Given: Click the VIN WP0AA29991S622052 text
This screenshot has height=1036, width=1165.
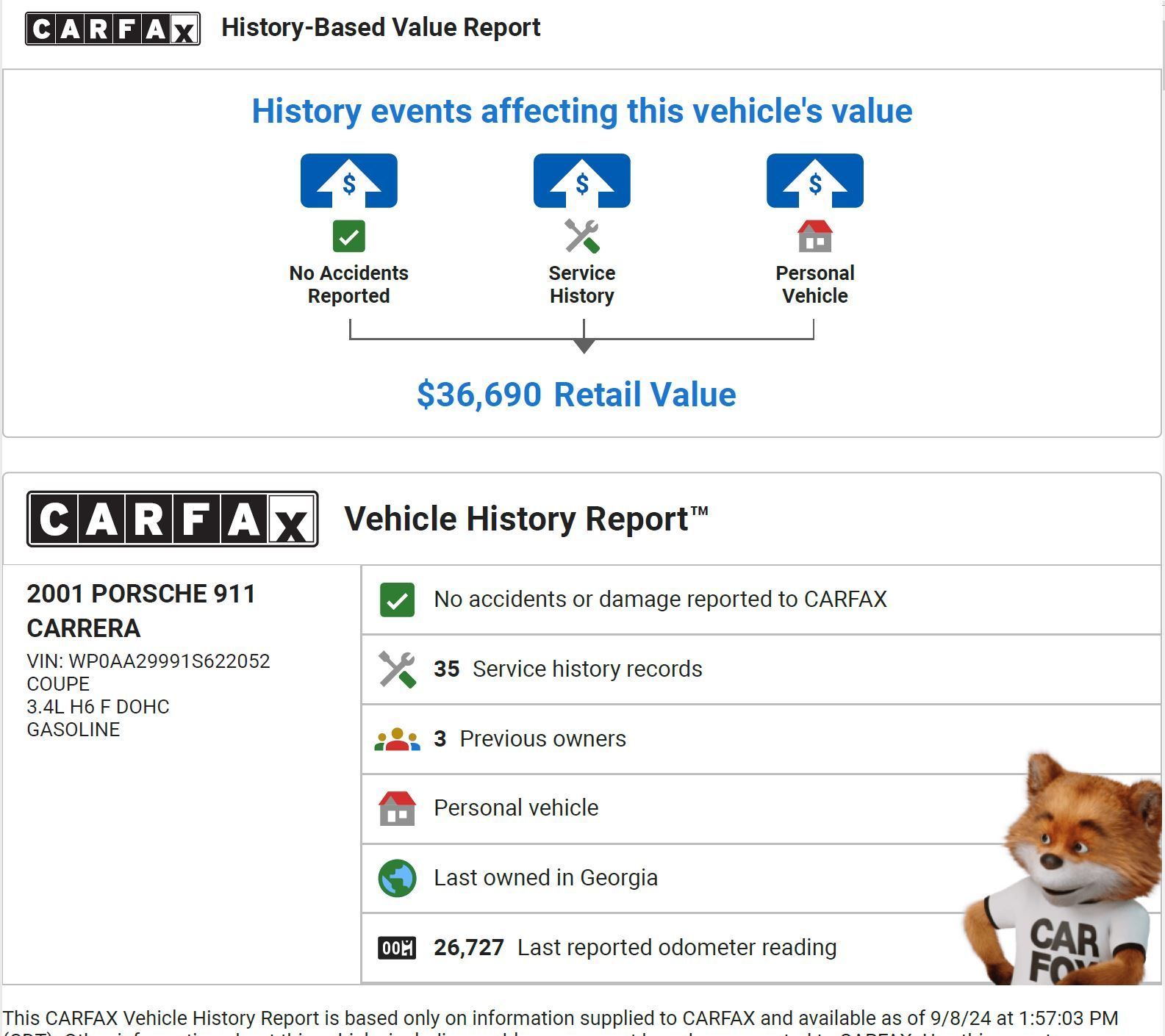Looking at the screenshot, I should click(x=148, y=661).
